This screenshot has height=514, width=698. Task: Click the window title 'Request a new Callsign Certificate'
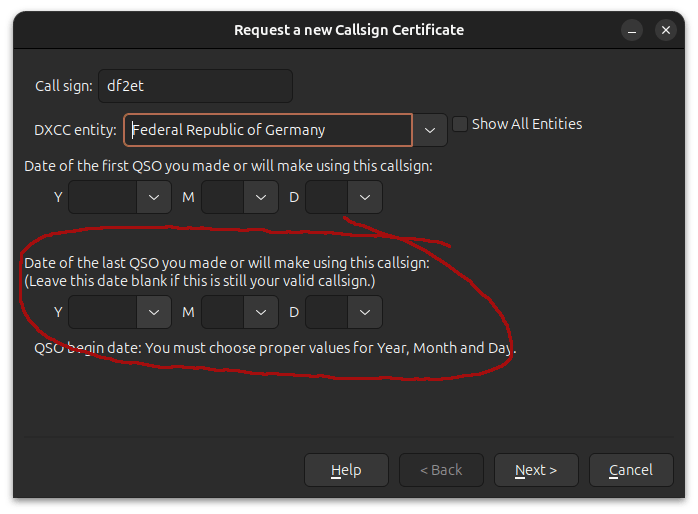click(349, 30)
